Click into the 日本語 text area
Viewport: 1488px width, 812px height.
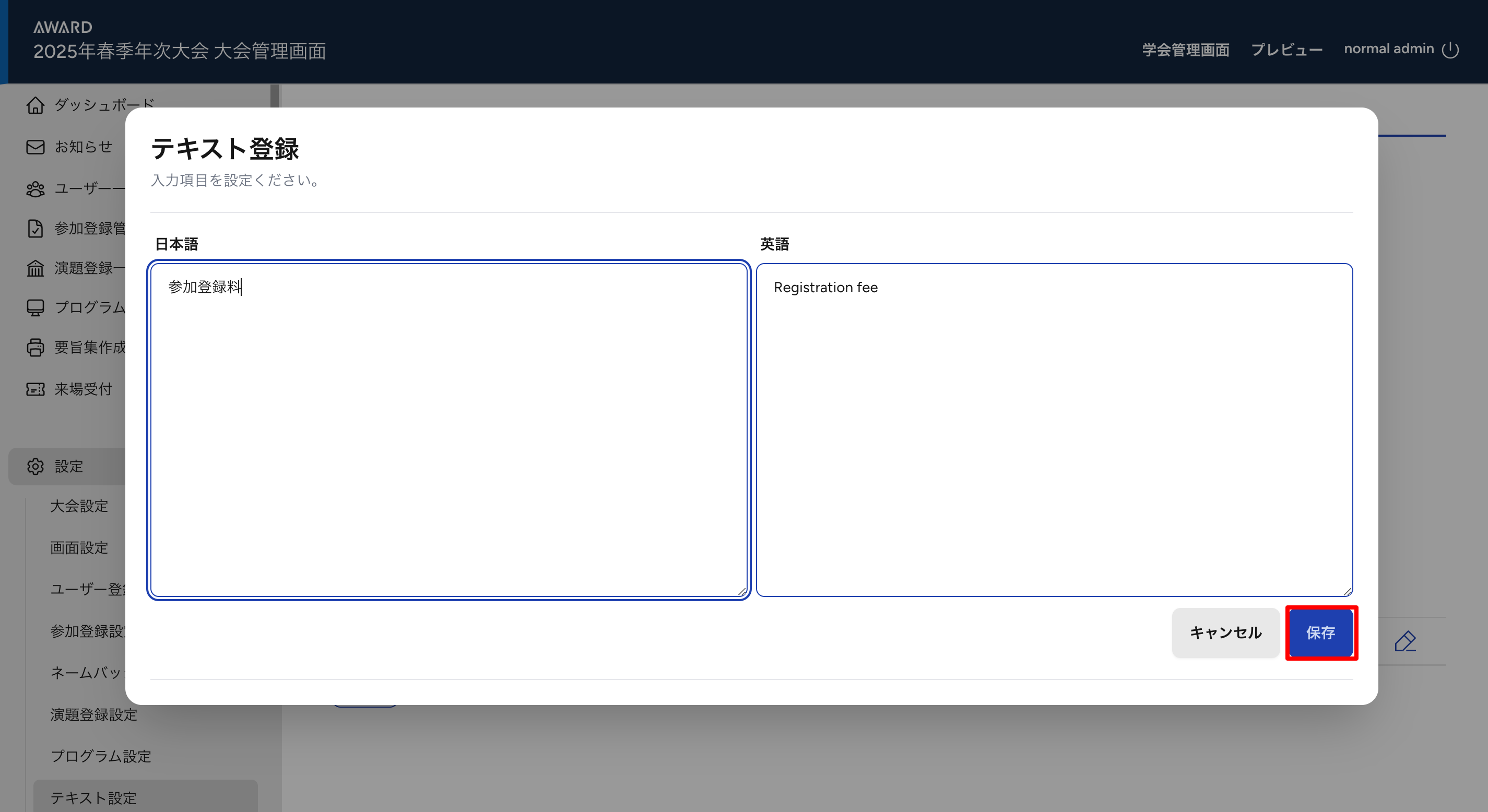[x=448, y=429]
